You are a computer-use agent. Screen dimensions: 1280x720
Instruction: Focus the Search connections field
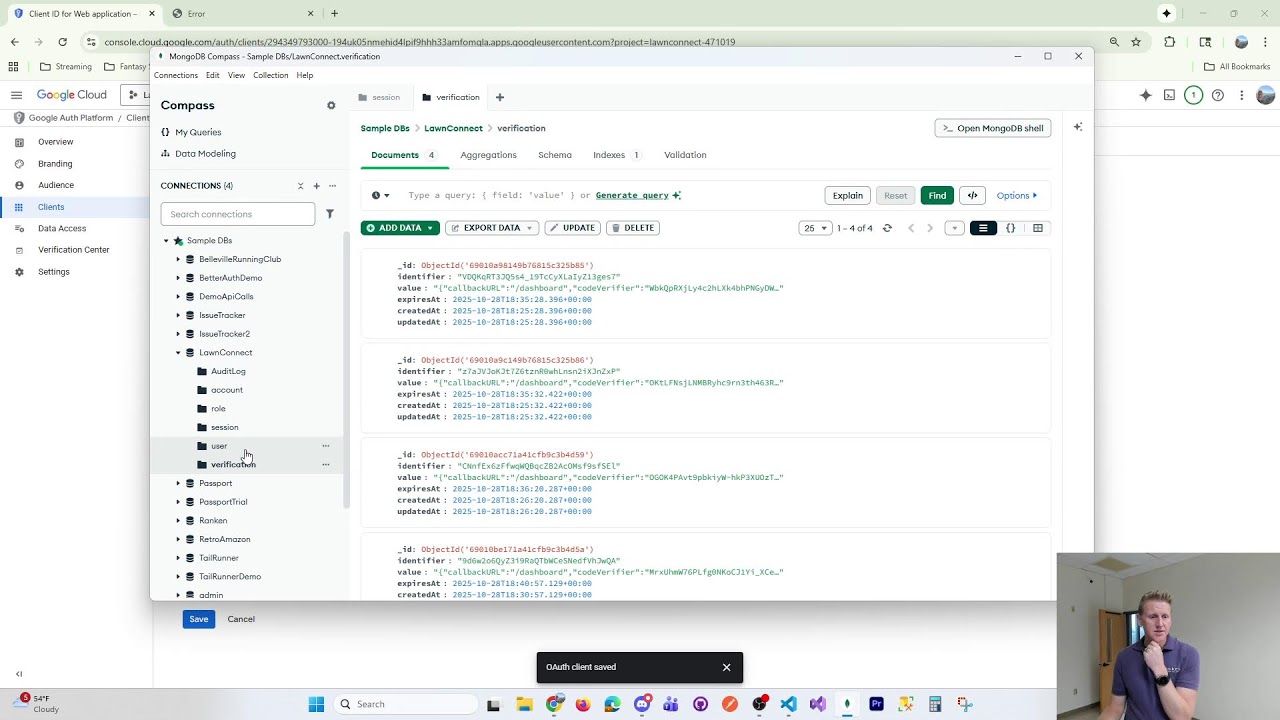[x=238, y=214]
